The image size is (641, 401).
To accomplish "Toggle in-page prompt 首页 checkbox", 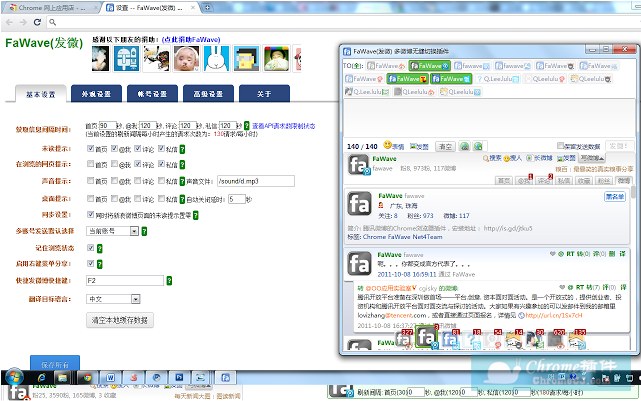I will (x=90, y=164).
